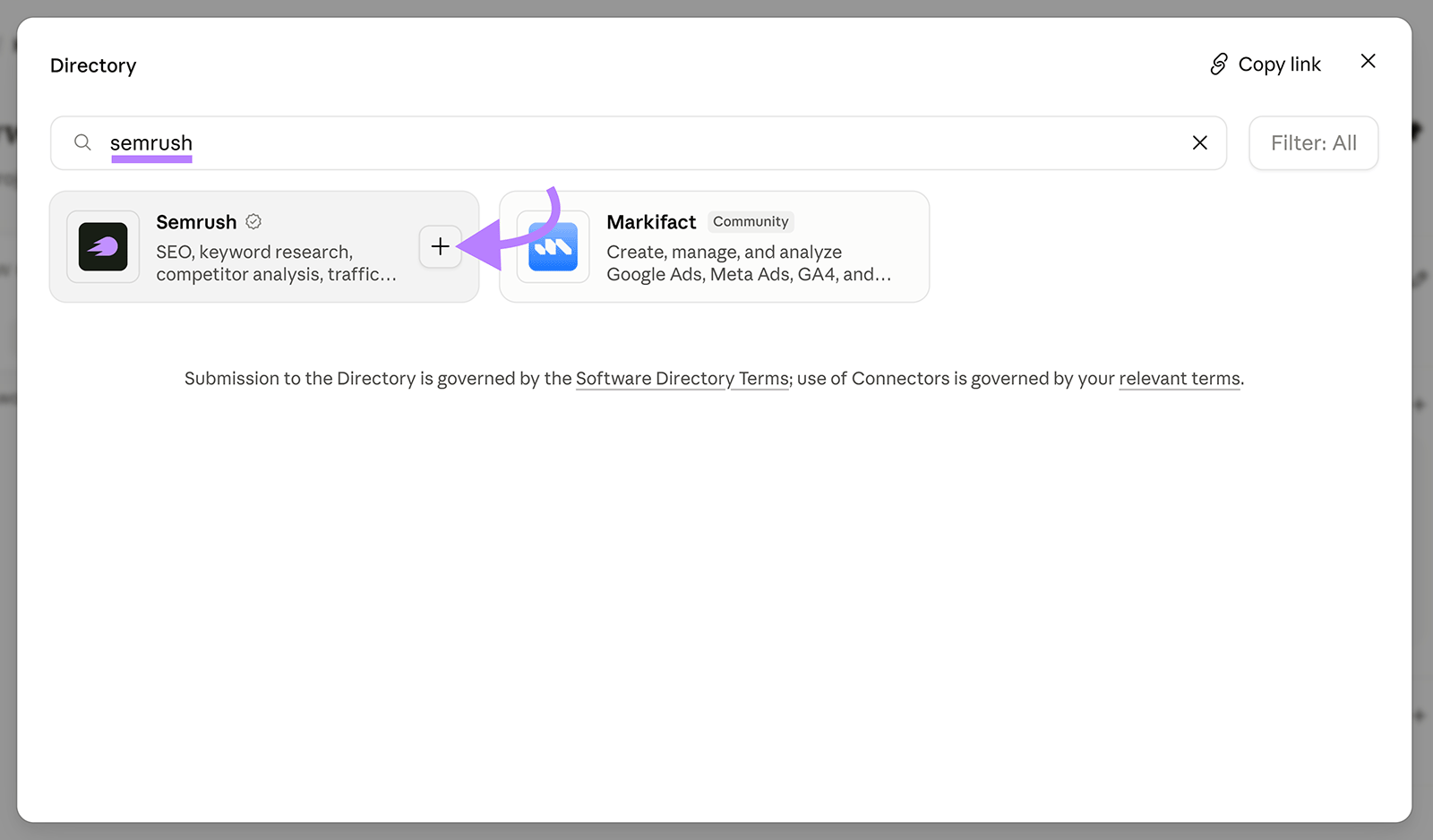1433x840 pixels.
Task: Open the Software Directory Terms link
Action: [682, 379]
